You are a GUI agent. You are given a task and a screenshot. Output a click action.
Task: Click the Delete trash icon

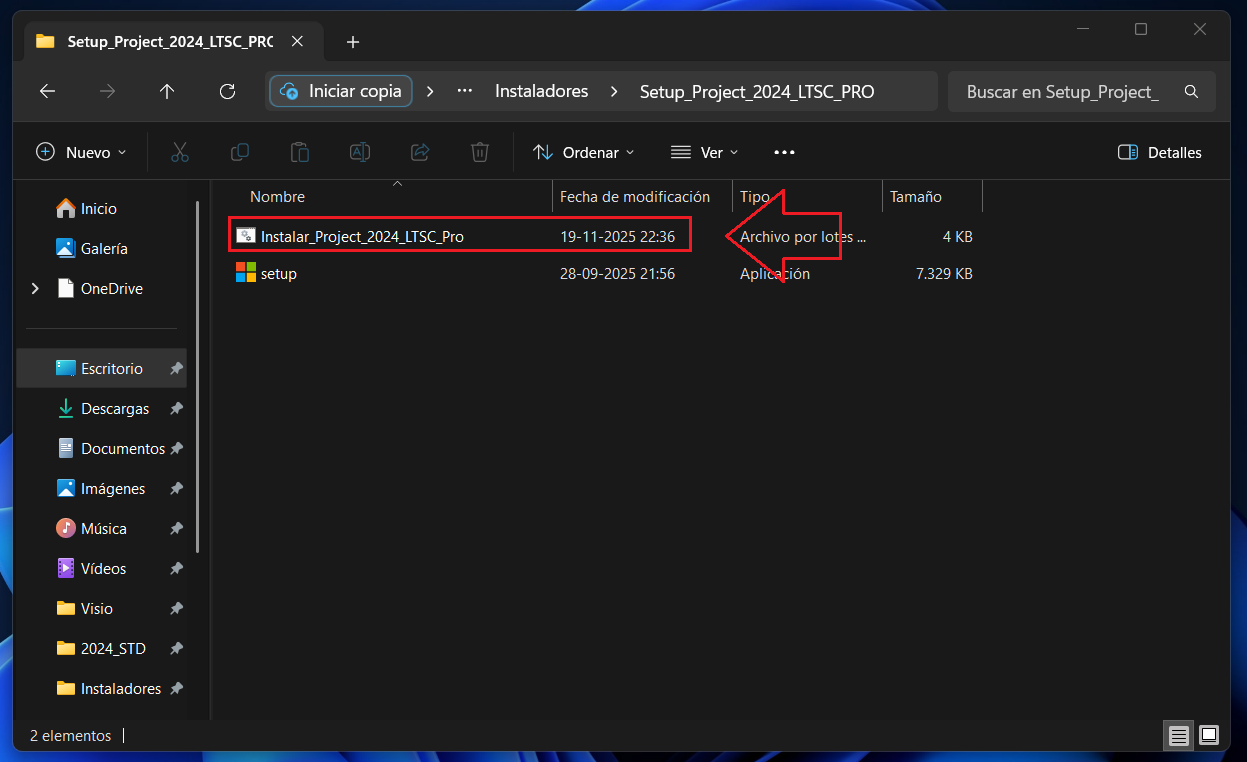pyautogui.click(x=480, y=152)
